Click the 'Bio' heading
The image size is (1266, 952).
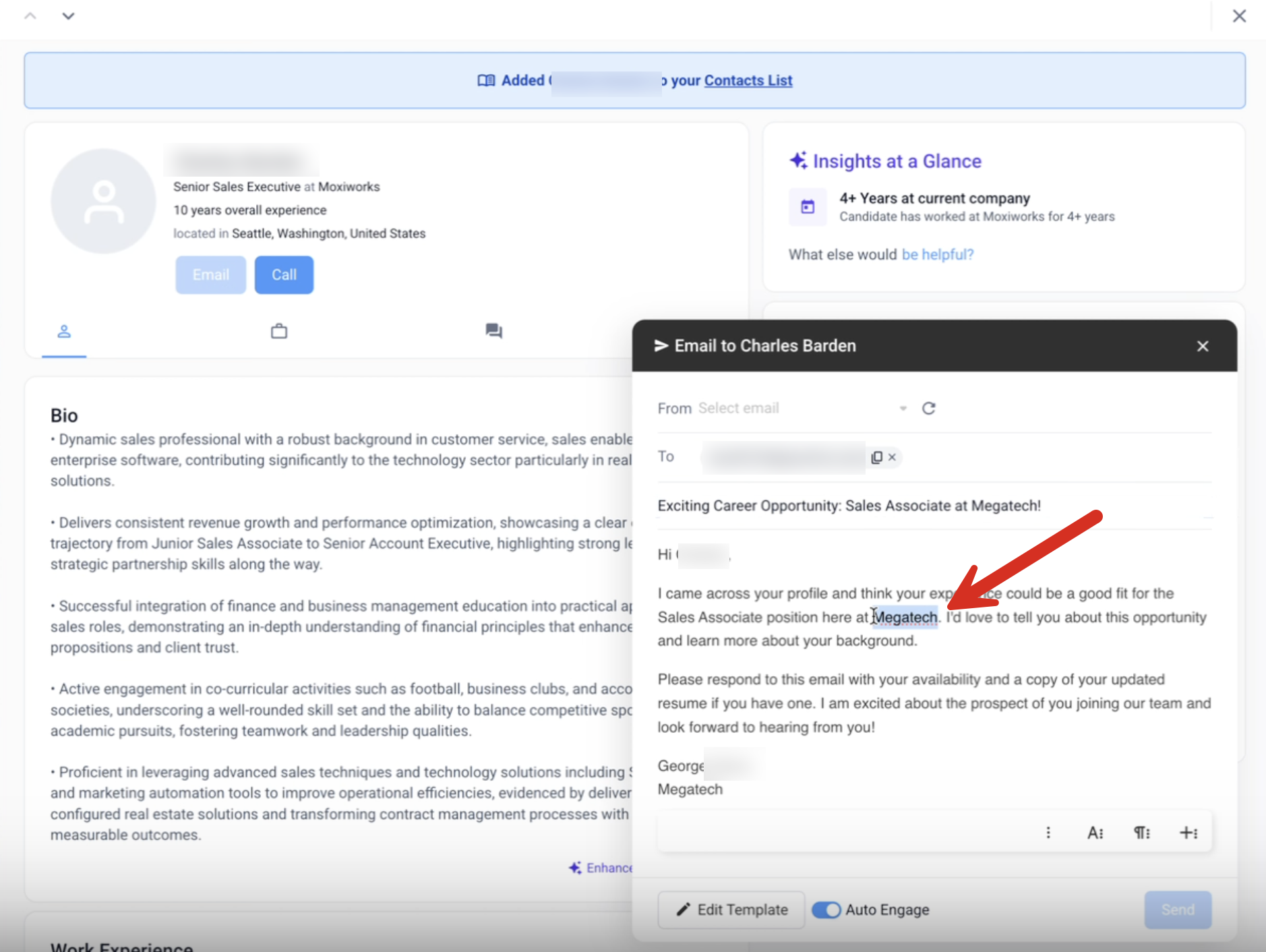pyautogui.click(x=64, y=415)
